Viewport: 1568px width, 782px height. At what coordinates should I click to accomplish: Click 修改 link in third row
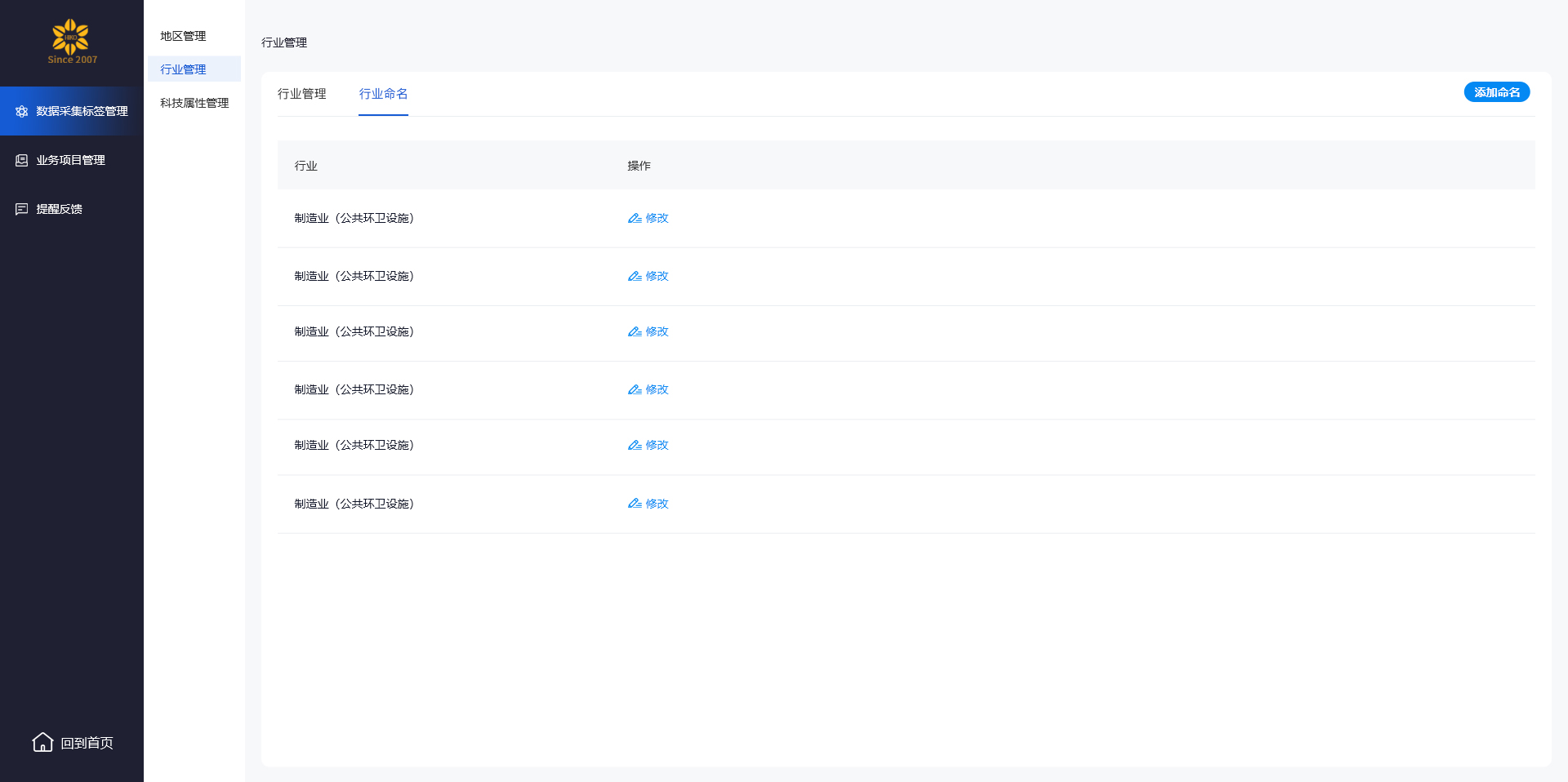click(x=657, y=331)
